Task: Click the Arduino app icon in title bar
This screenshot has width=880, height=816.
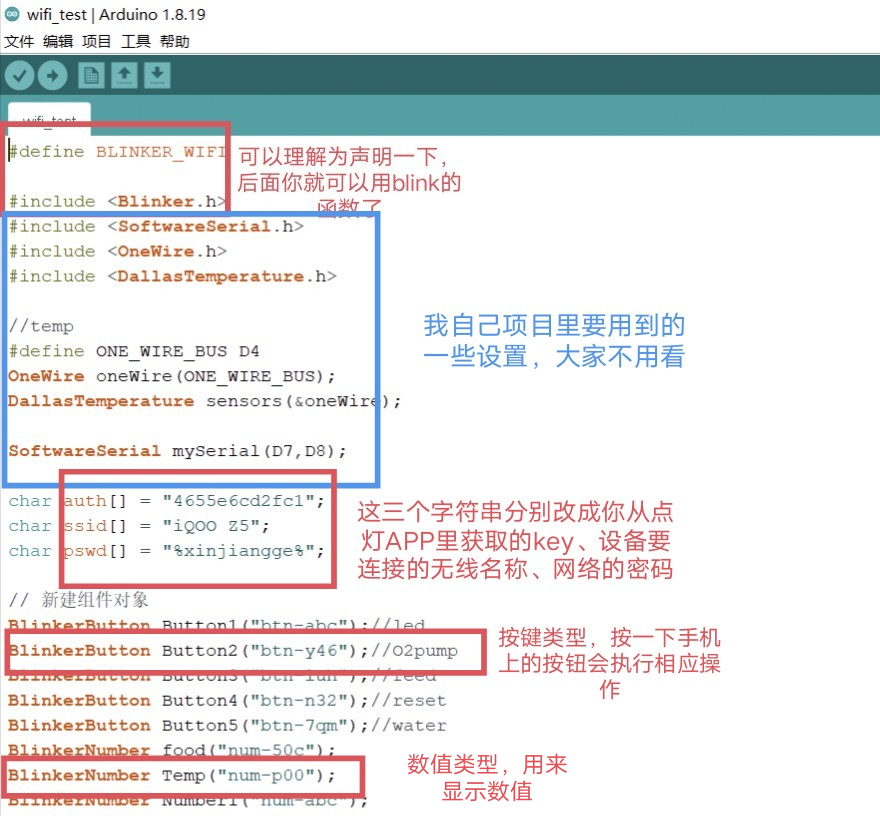Action: pyautogui.click(x=12, y=14)
